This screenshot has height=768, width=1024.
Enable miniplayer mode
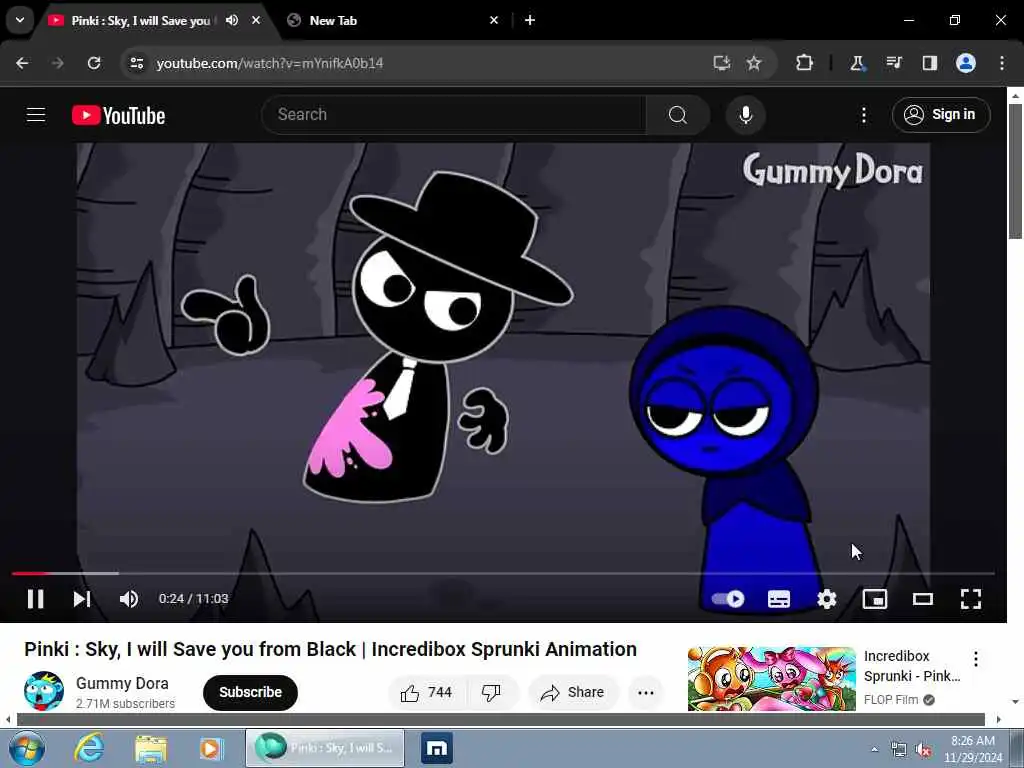pos(874,599)
